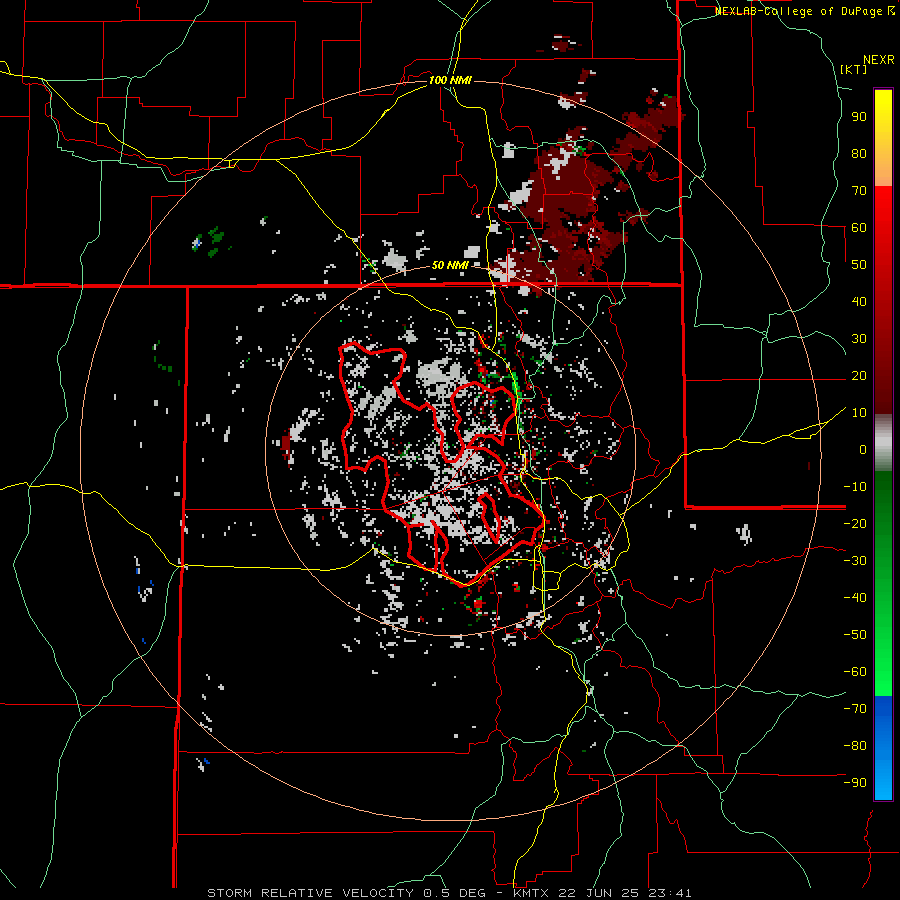The height and width of the screenshot is (900, 900).
Task: Select the NEXLAB-College of DuPage header text
Action: click(x=805, y=11)
